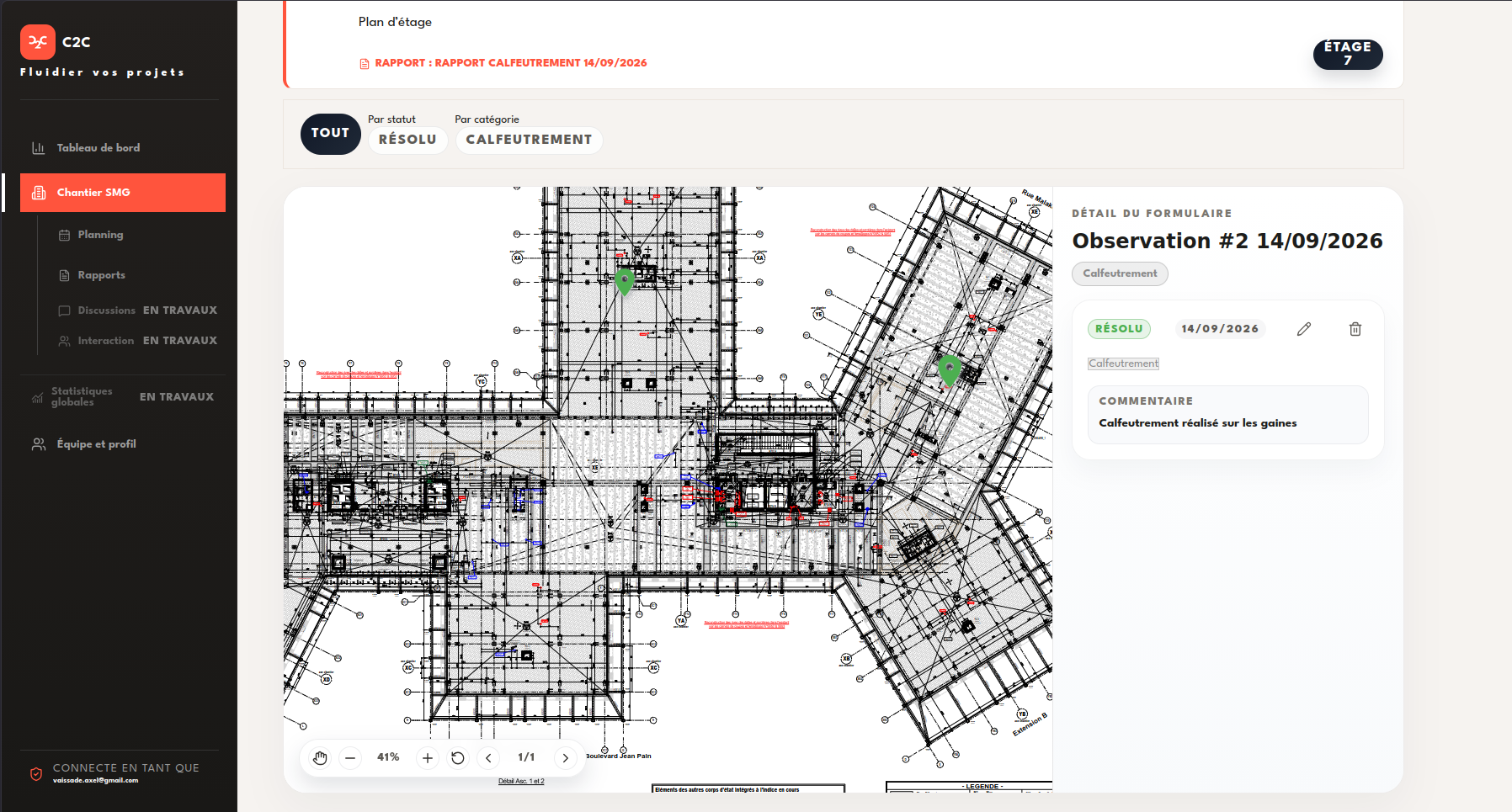This screenshot has height=812, width=1512.
Task: Delete the observation with trash icon
Action: (1355, 329)
